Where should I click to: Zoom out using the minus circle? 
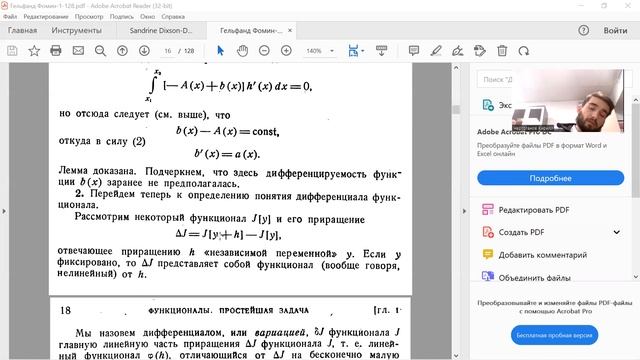[264, 51]
